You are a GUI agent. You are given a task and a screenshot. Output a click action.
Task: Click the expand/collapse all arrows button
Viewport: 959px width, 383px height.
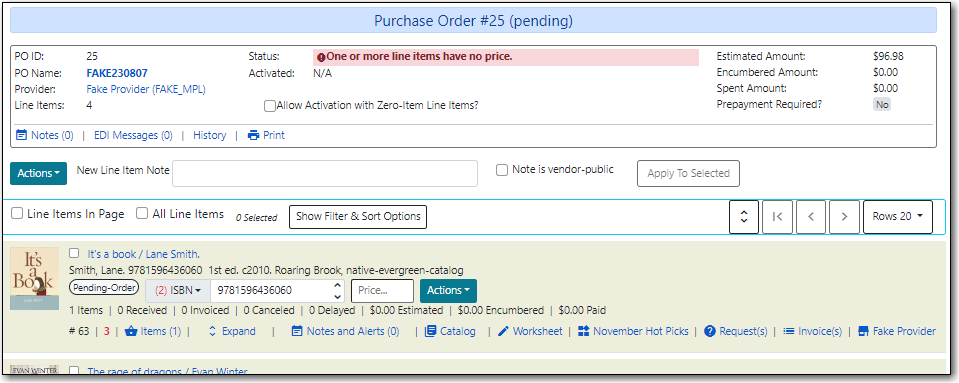744,217
